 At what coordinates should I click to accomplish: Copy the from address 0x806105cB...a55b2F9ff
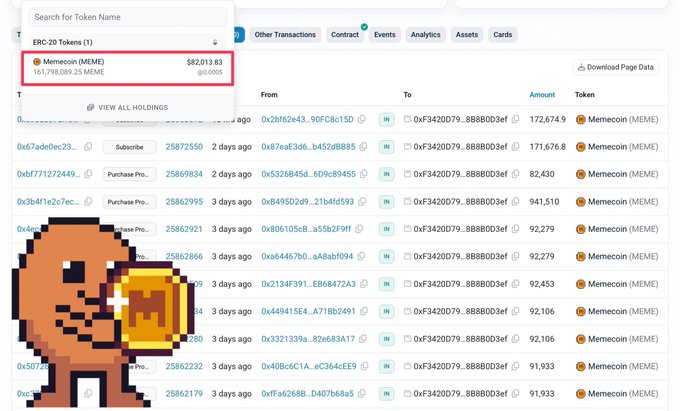(359, 229)
